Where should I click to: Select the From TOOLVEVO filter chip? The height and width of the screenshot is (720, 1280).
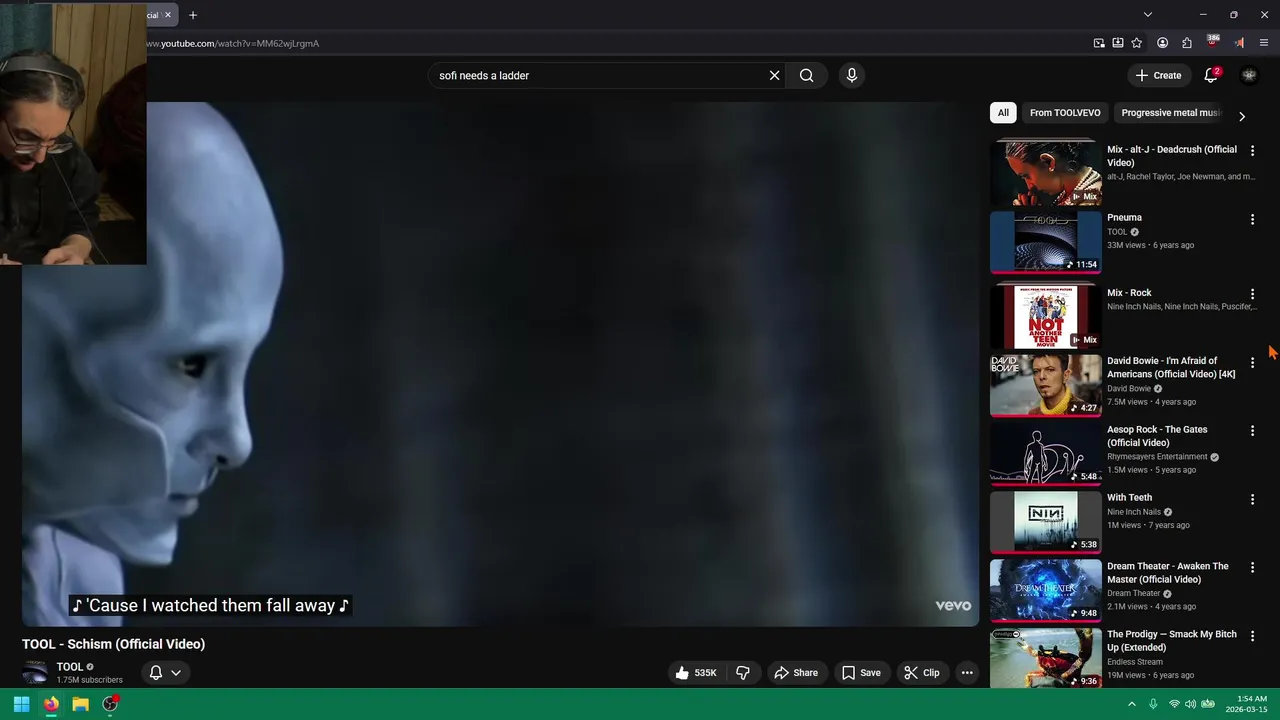[x=1065, y=113]
